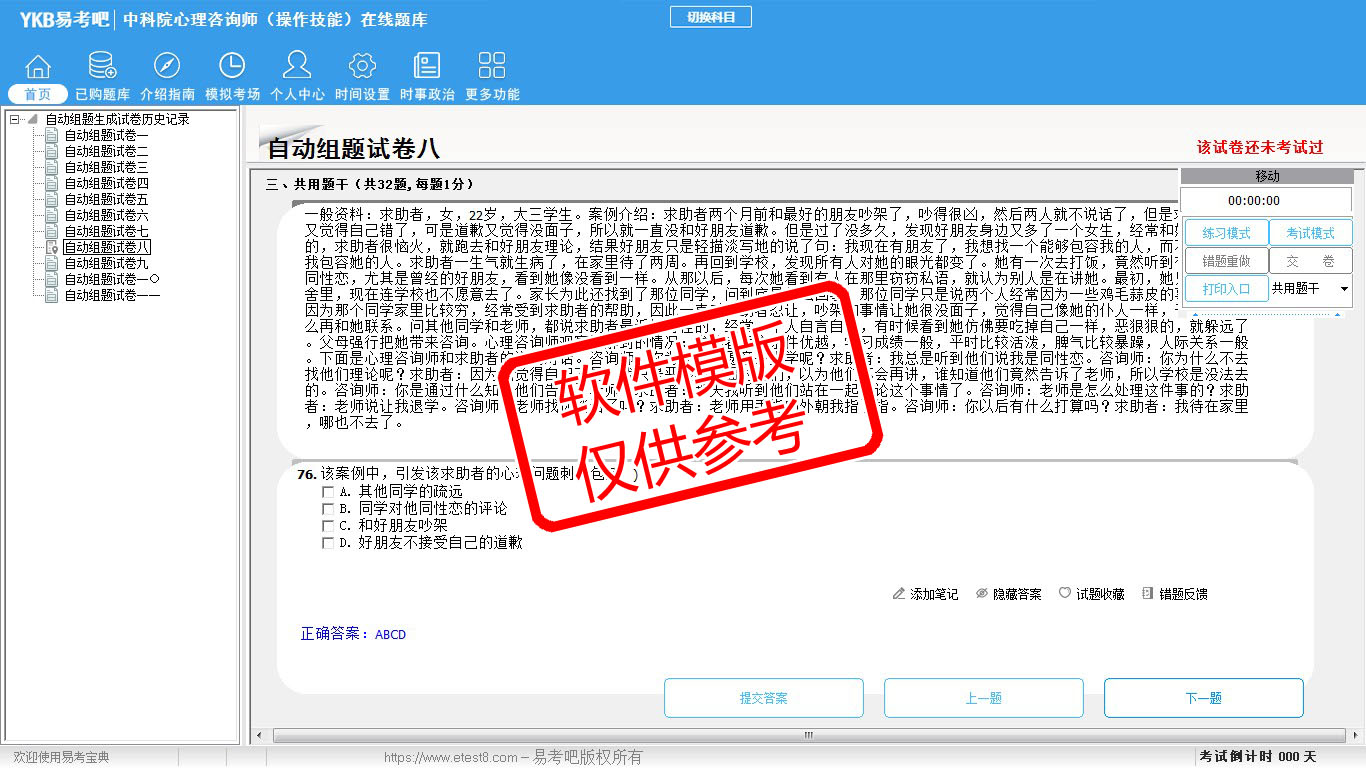Viewport: 1366px width, 768px height.
Task: Open the 时事政治 news icon
Action: pyautogui.click(x=427, y=67)
